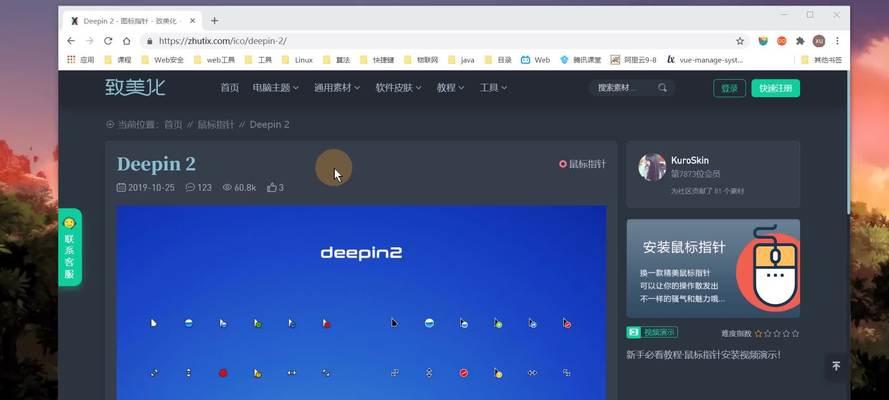This screenshot has height=400, width=889.
Task: Expand the 电脑主题 navigation menu
Action: click(x=276, y=88)
